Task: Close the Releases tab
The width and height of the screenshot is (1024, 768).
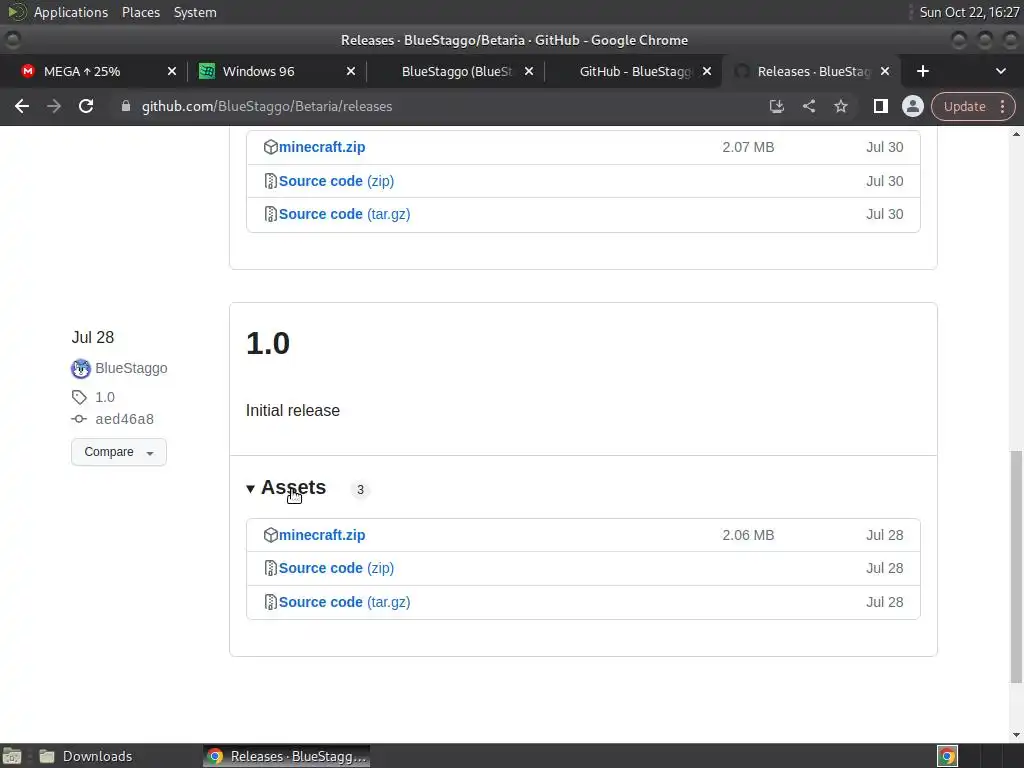Action: pos(885,71)
